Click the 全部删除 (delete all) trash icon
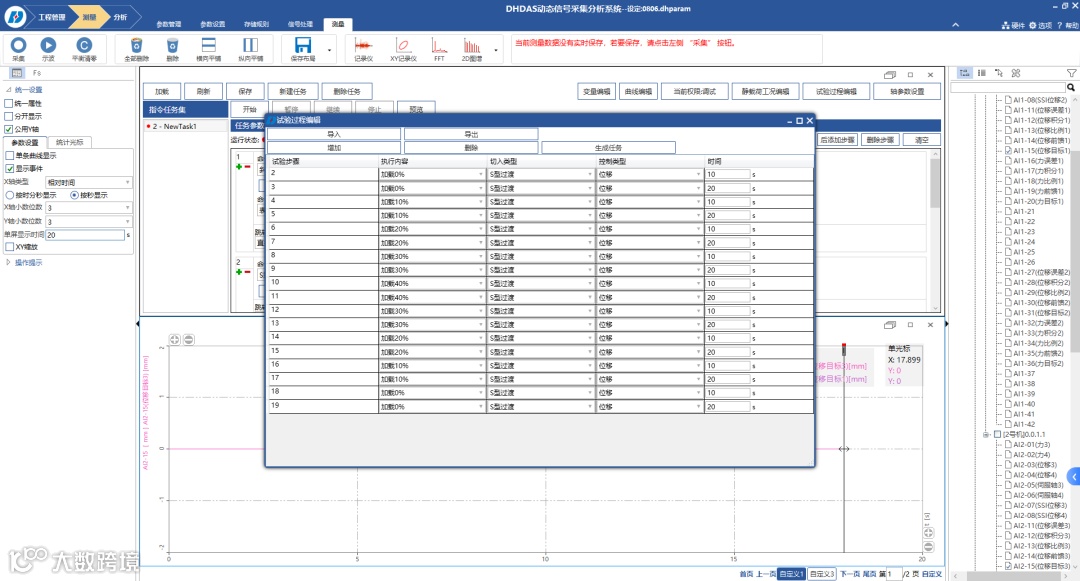Screen dimensions: 1080x581 [136, 45]
